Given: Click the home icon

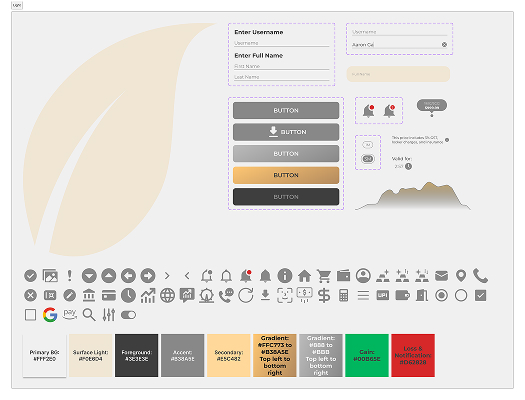Looking at the screenshot, I should click(x=304, y=276).
